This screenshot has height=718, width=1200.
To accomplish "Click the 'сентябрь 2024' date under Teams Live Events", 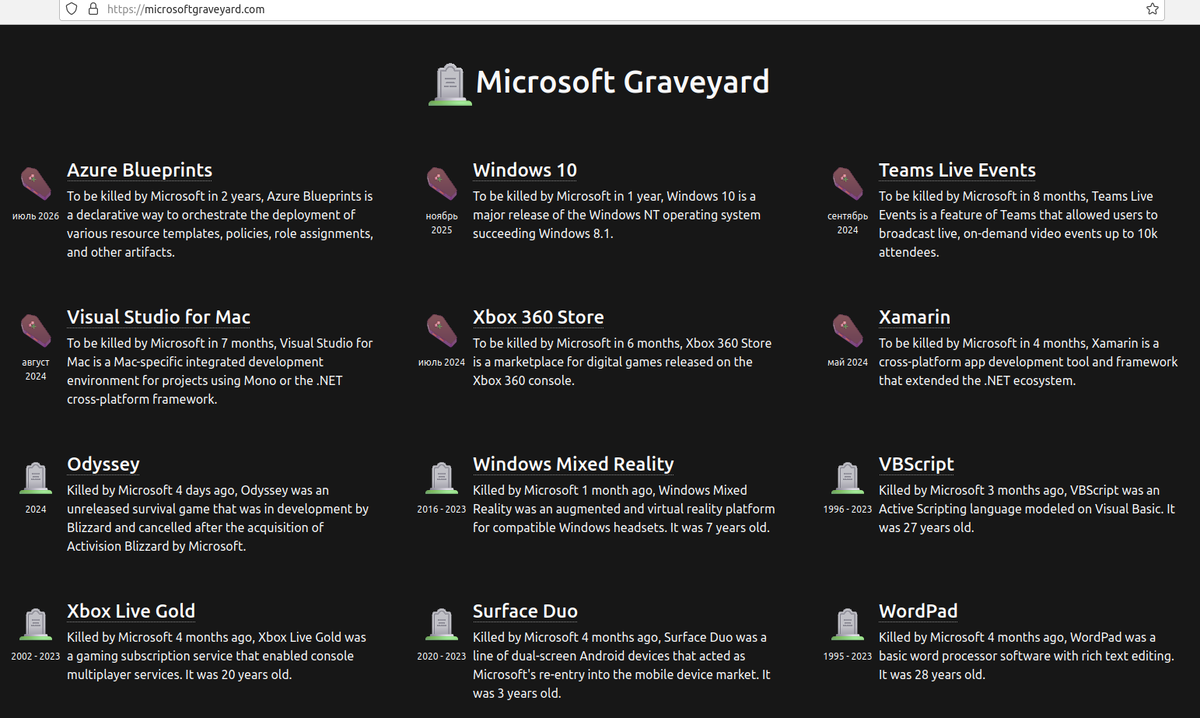I will (848, 223).
